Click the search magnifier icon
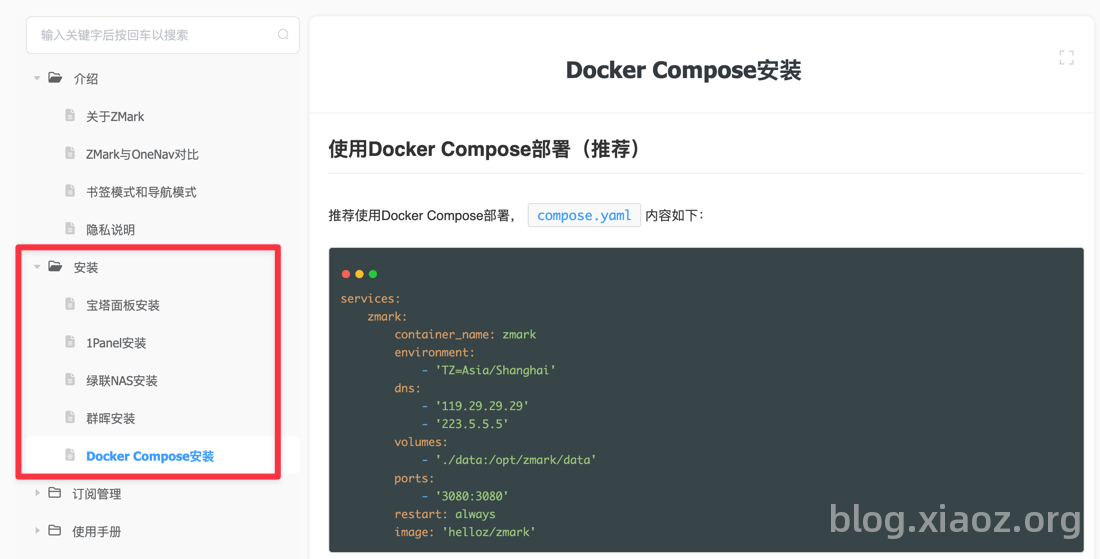The image size is (1100, 559). (x=283, y=34)
